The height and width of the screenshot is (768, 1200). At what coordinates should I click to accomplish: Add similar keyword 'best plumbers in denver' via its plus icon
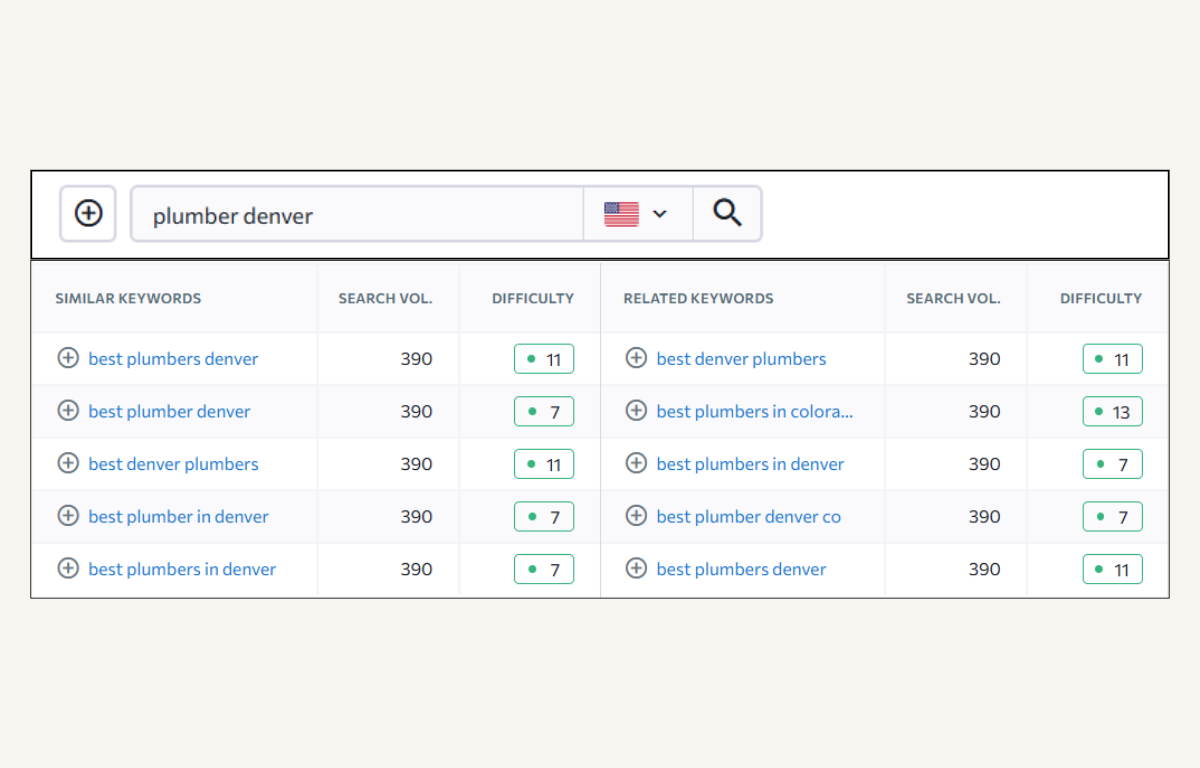(x=68, y=568)
